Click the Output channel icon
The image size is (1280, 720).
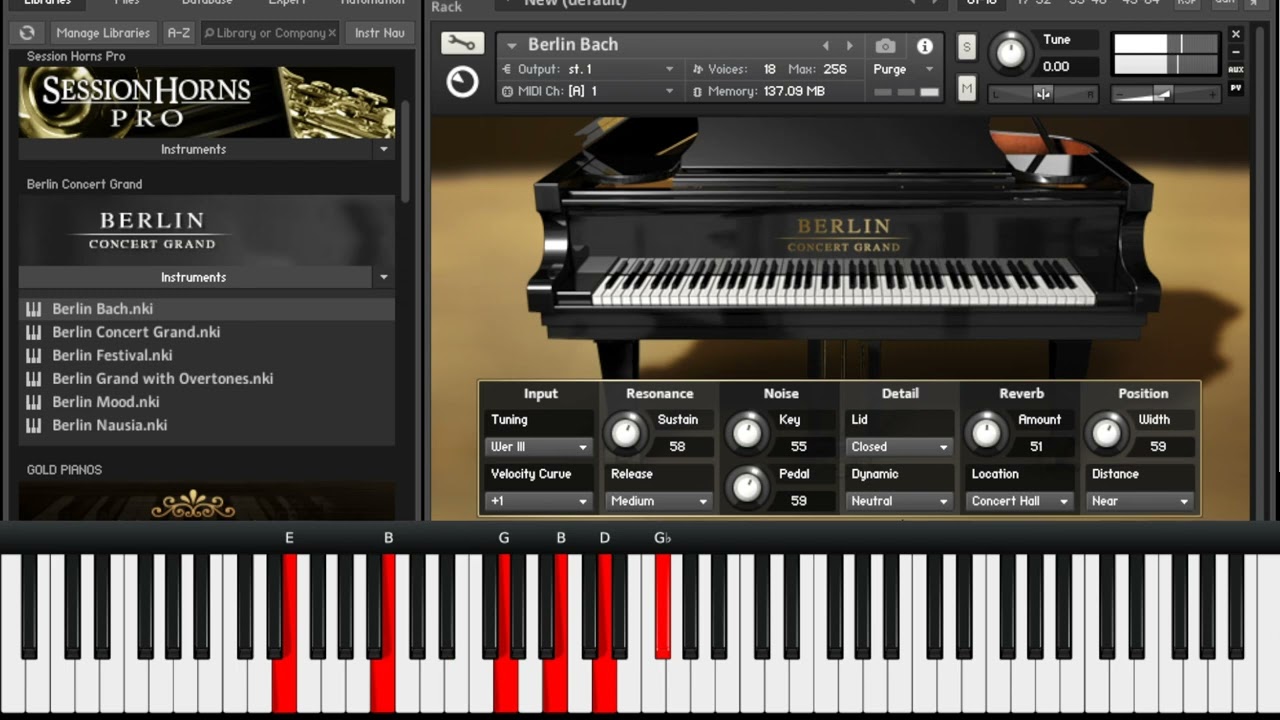(x=507, y=69)
